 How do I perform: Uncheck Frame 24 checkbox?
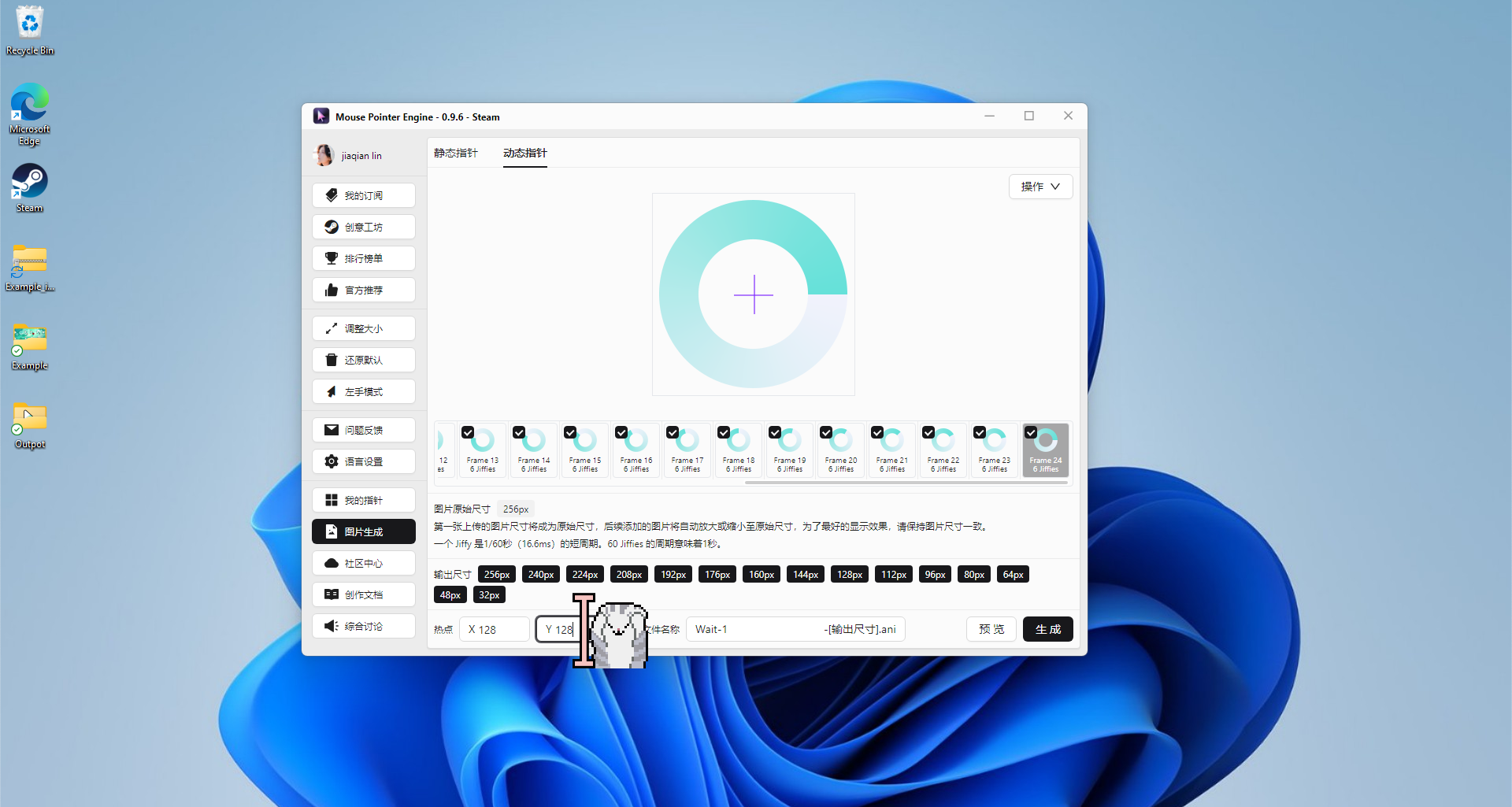1031,432
